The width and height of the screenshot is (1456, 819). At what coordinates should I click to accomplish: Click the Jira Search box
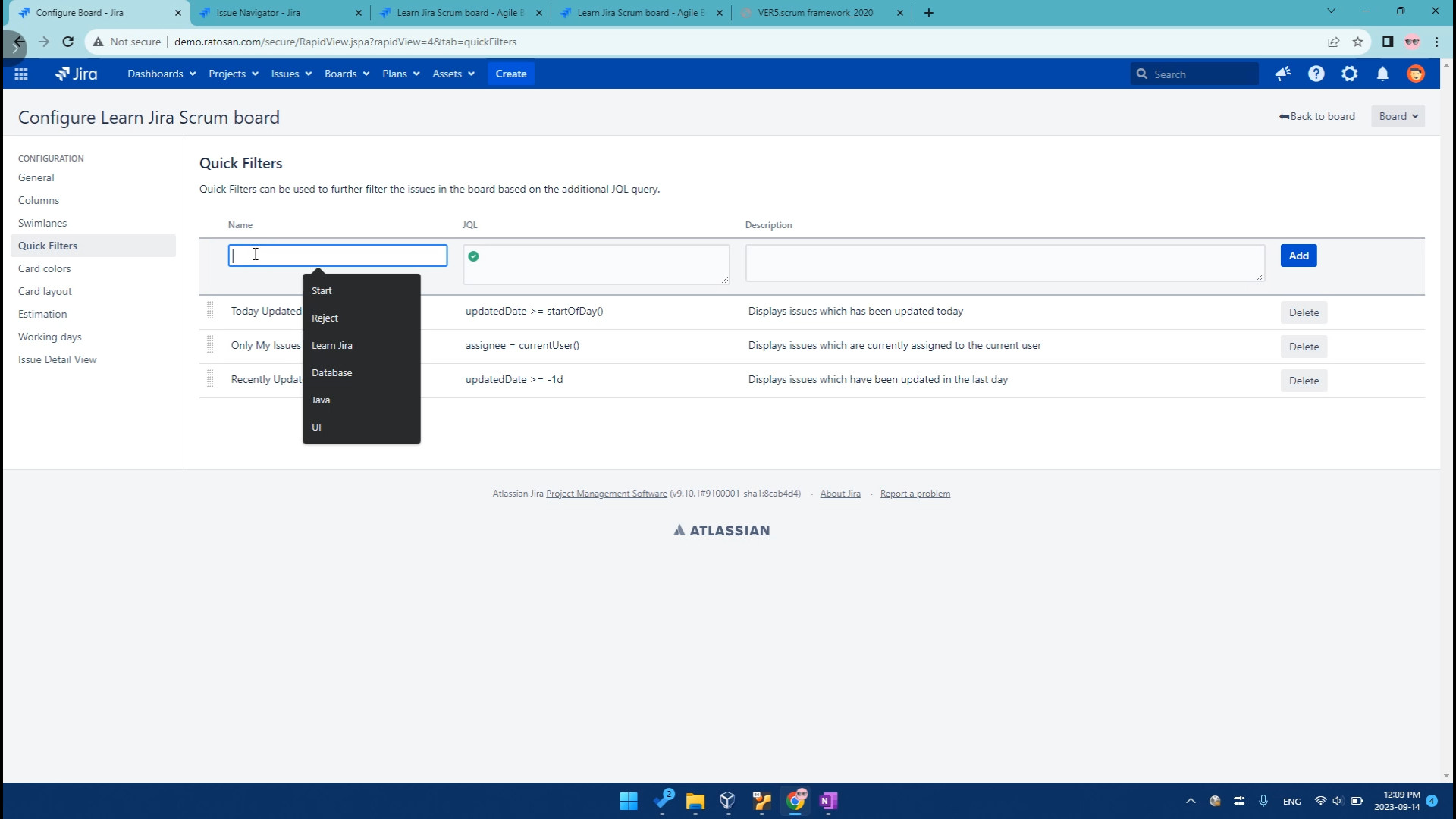[x=1194, y=74]
